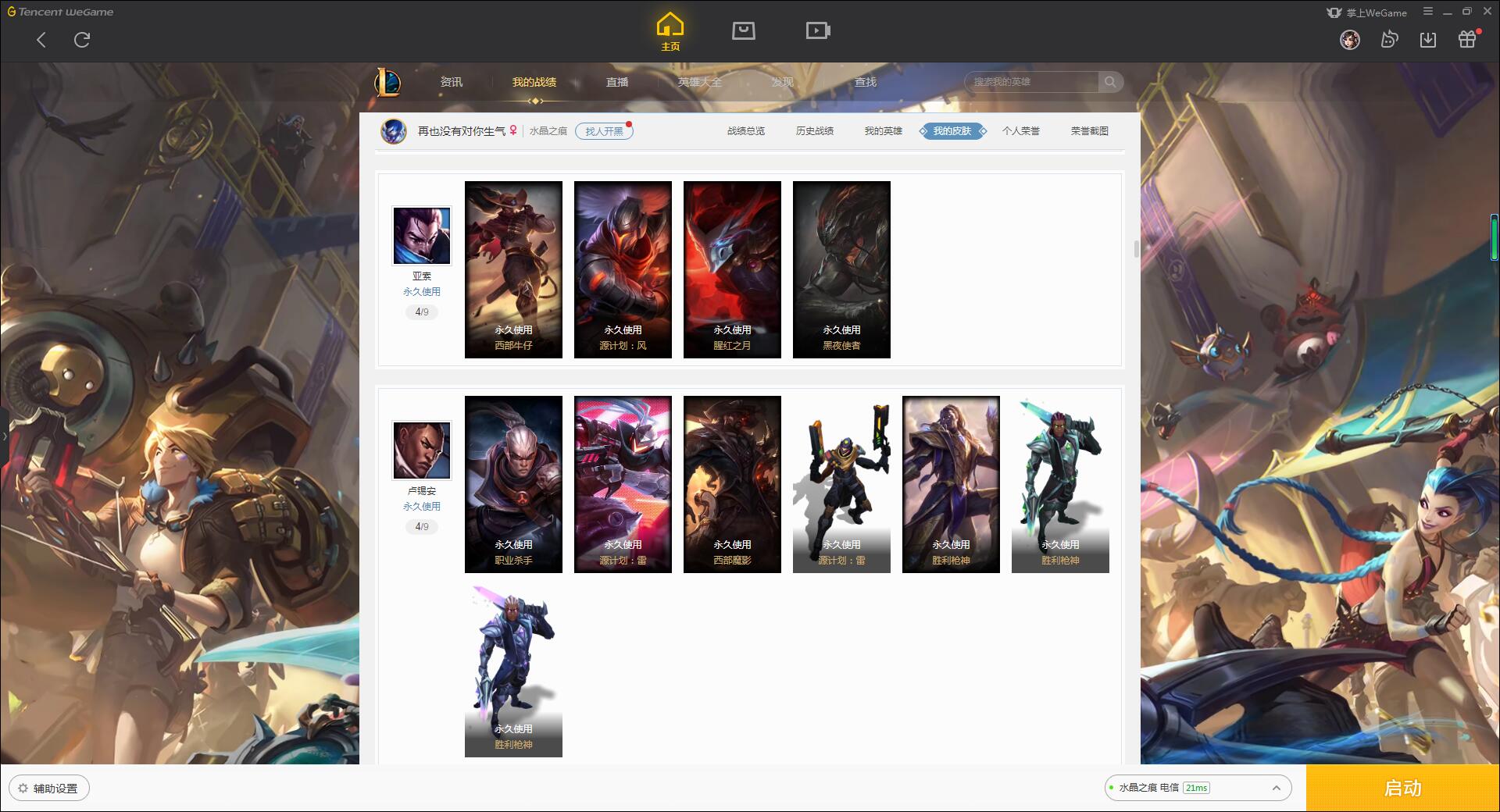Open the download manager icon
1500x812 pixels.
pos(1428,39)
